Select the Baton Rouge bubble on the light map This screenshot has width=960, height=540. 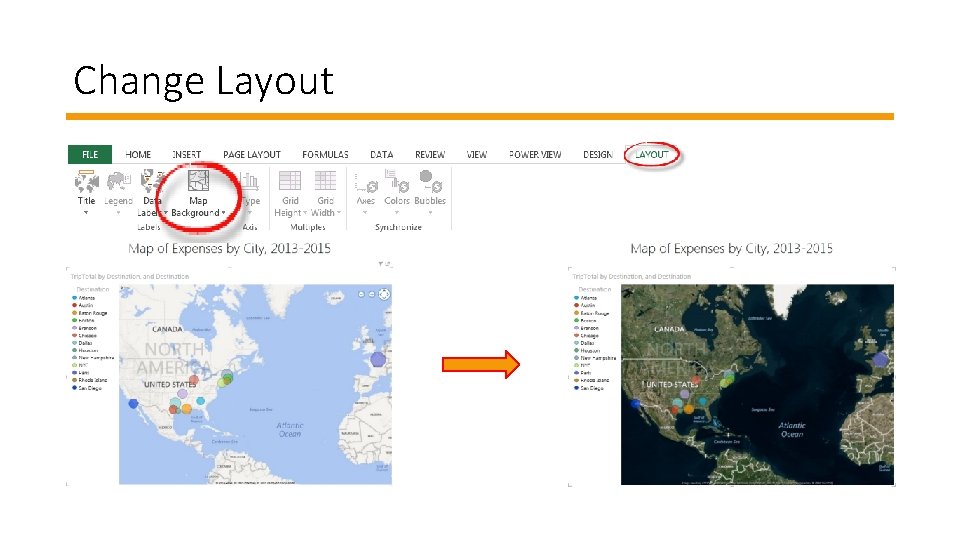186,408
